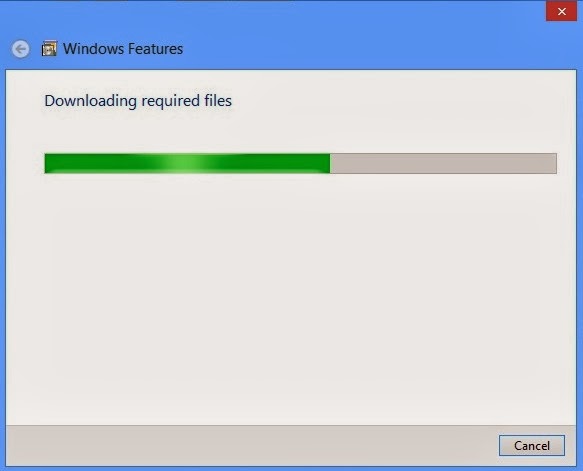The width and height of the screenshot is (583, 471).
Task: Click the far left start of progress bar
Action: tap(48, 163)
